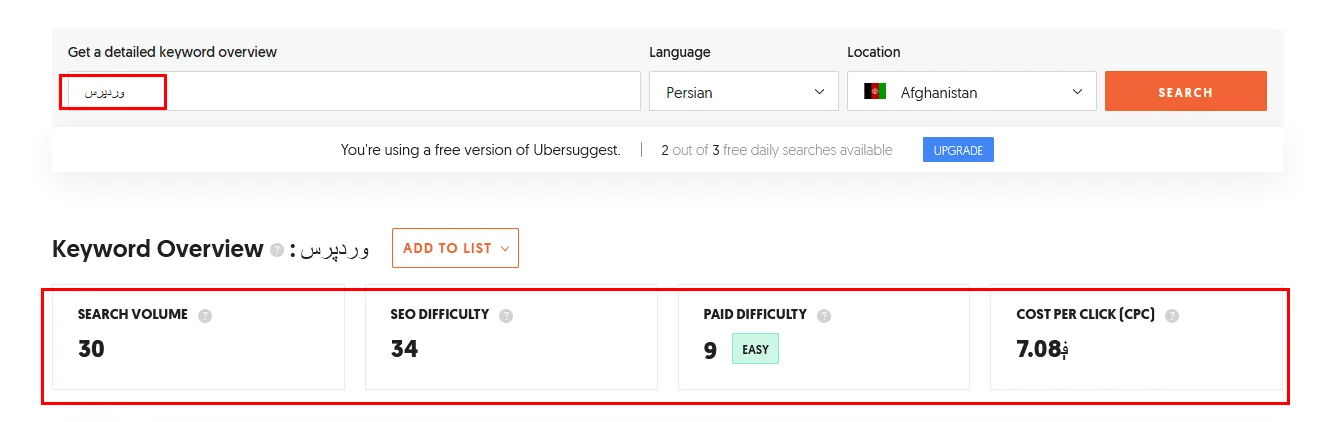Viewport: 1340px width, 422px height.
Task: Click the keyword input field
Action: click(x=354, y=91)
